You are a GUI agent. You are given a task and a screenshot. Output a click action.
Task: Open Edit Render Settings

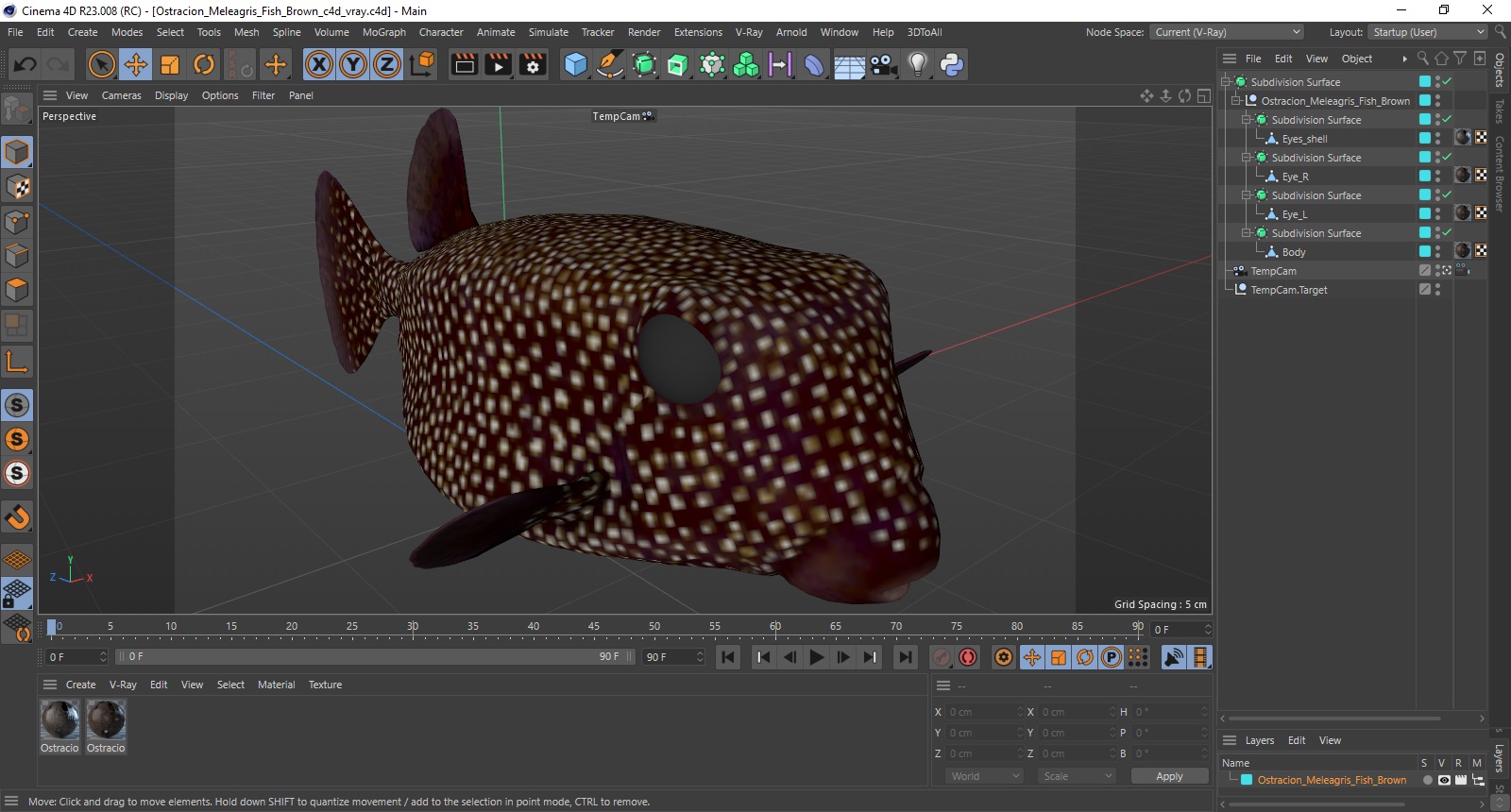point(533,64)
